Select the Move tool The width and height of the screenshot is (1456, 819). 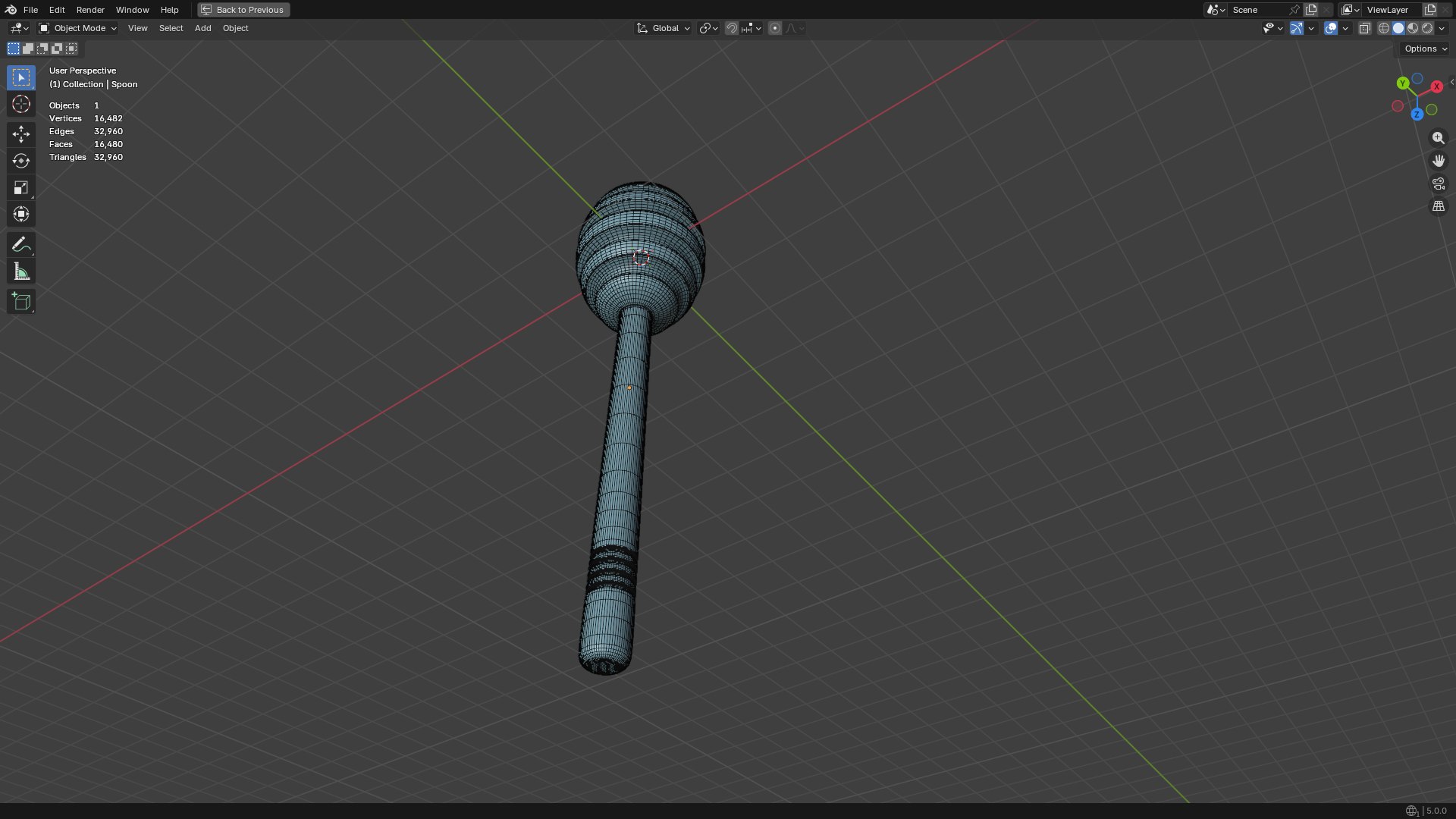[x=21, y=134]
